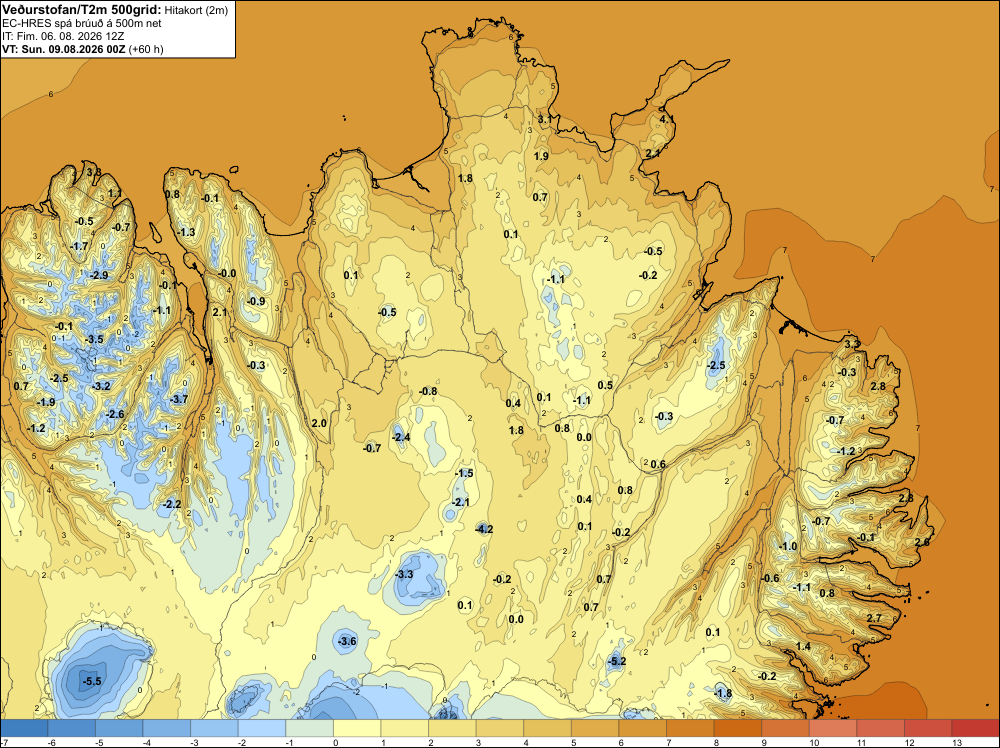Click the -2.4 temperature value
The width and height of the screenshot is (1000, 748).
[401, 437]
